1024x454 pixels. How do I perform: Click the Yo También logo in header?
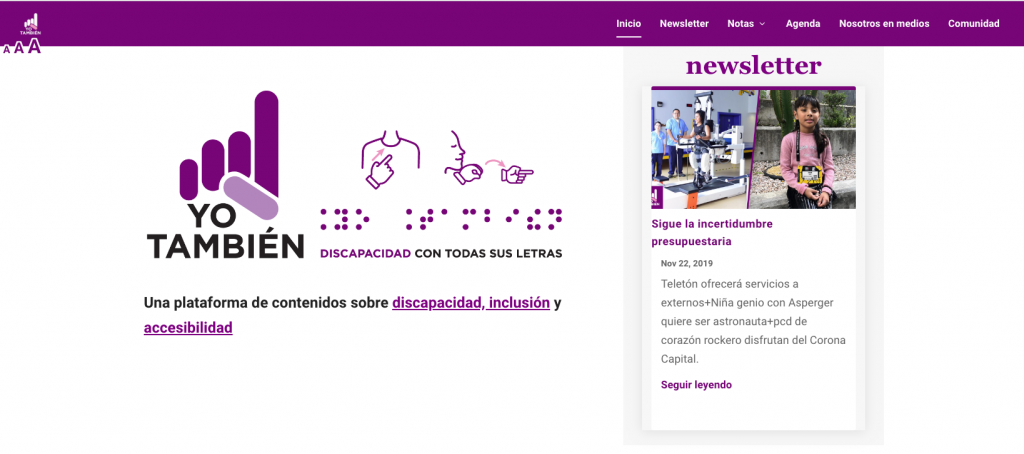coord(31,23)
